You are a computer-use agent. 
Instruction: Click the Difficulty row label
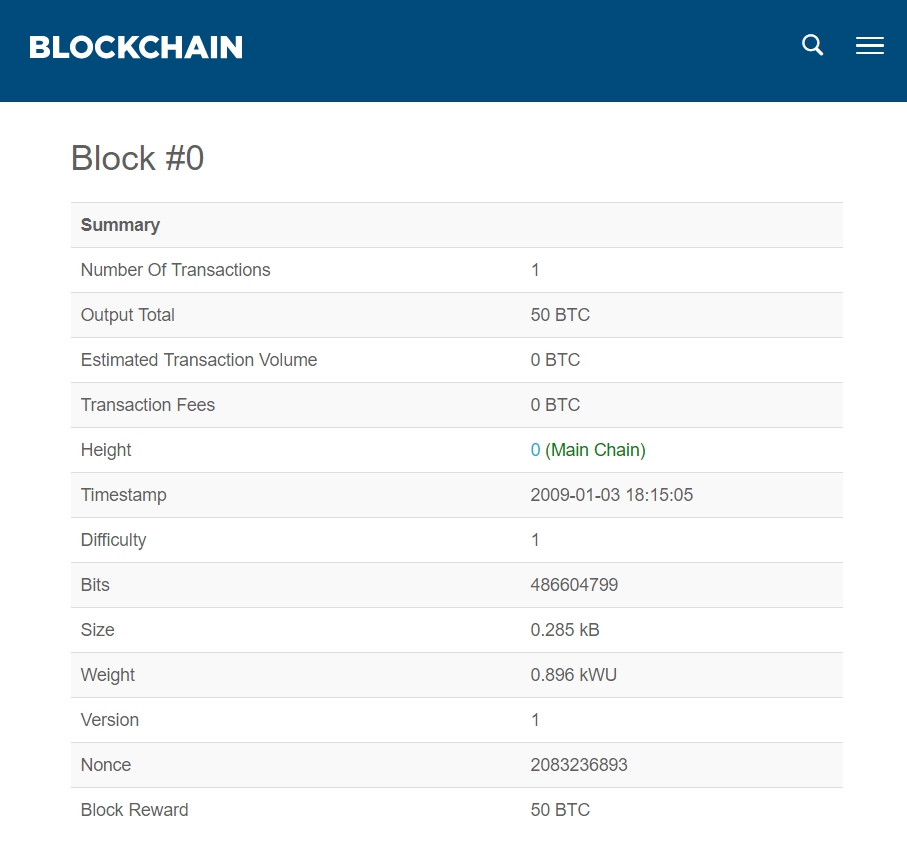click(113, 540)
